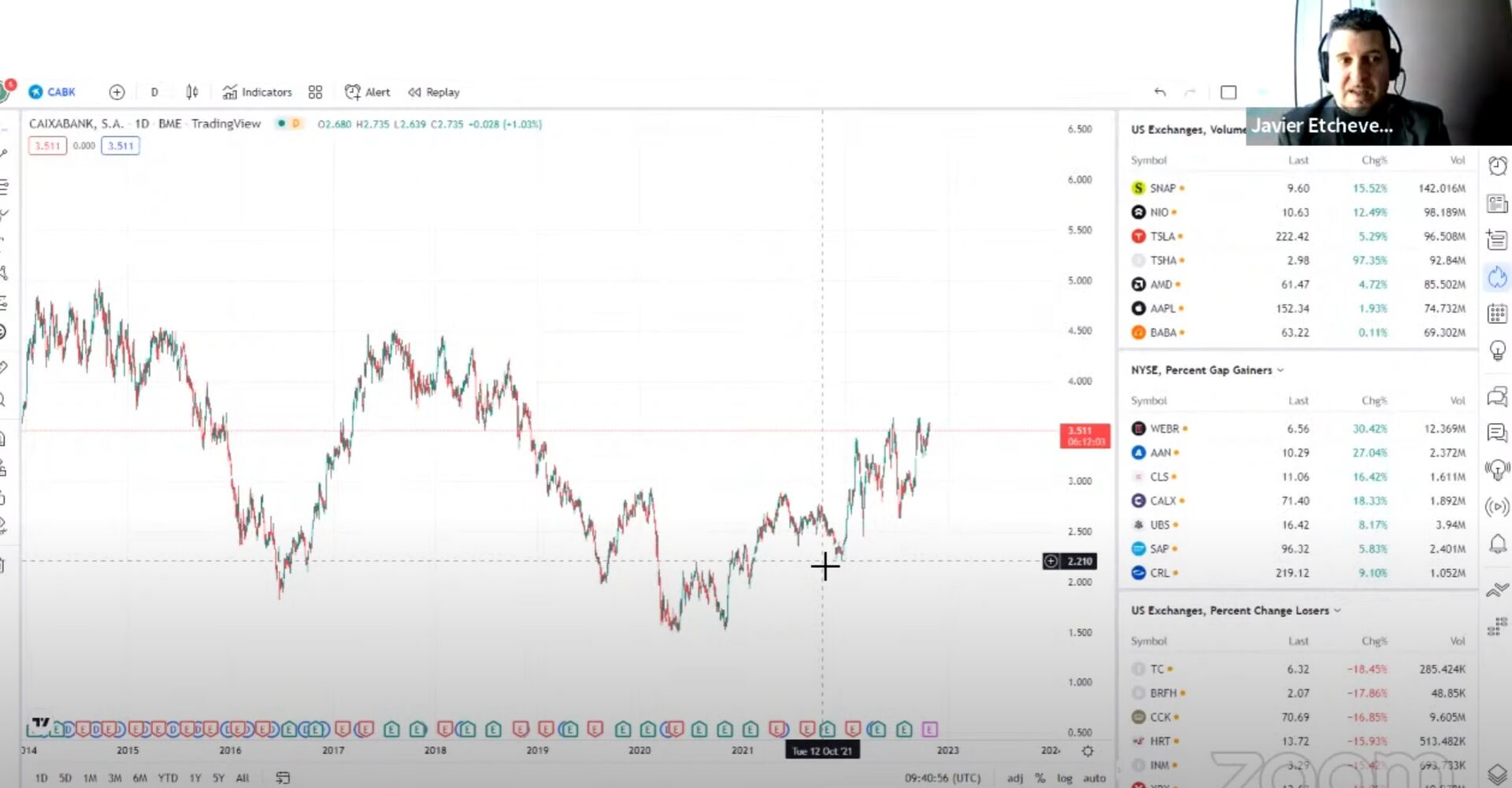This screenshot has height=788, width=1512.
Task: Select the CCK row in change losers
Action: (1298, 717)
